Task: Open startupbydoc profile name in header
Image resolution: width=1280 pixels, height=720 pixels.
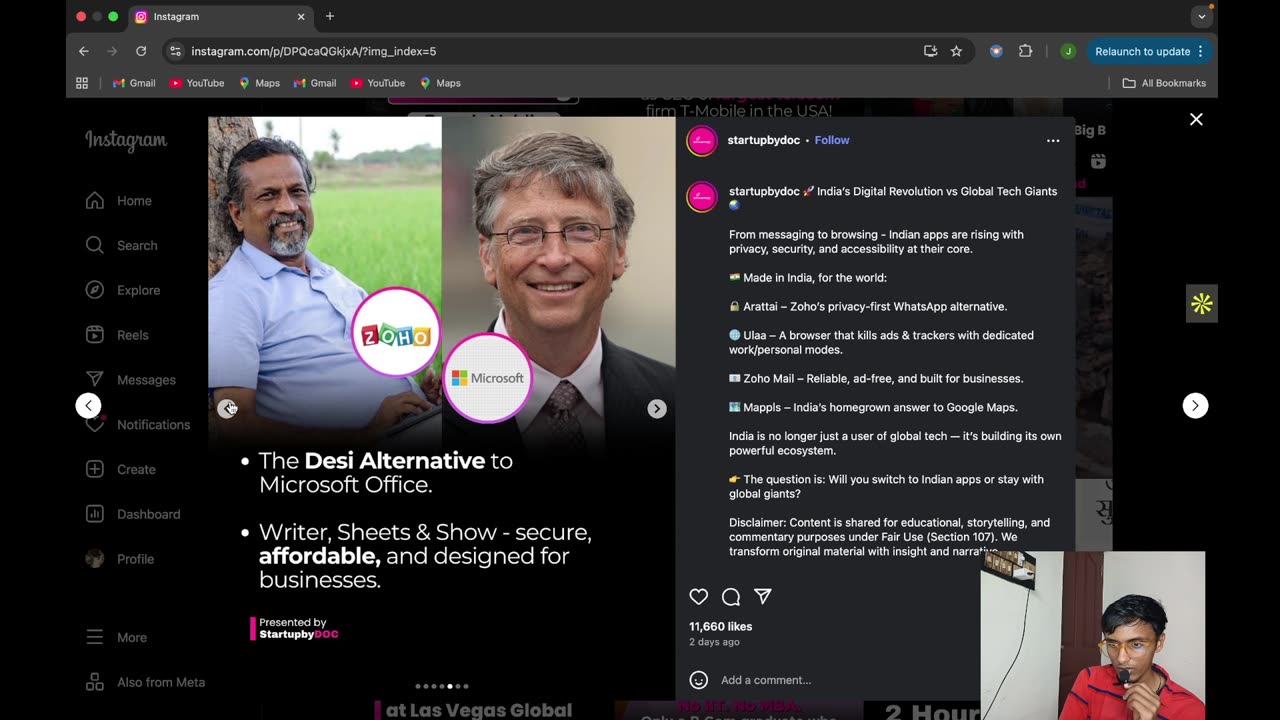Action: click(x=763, y=140)
